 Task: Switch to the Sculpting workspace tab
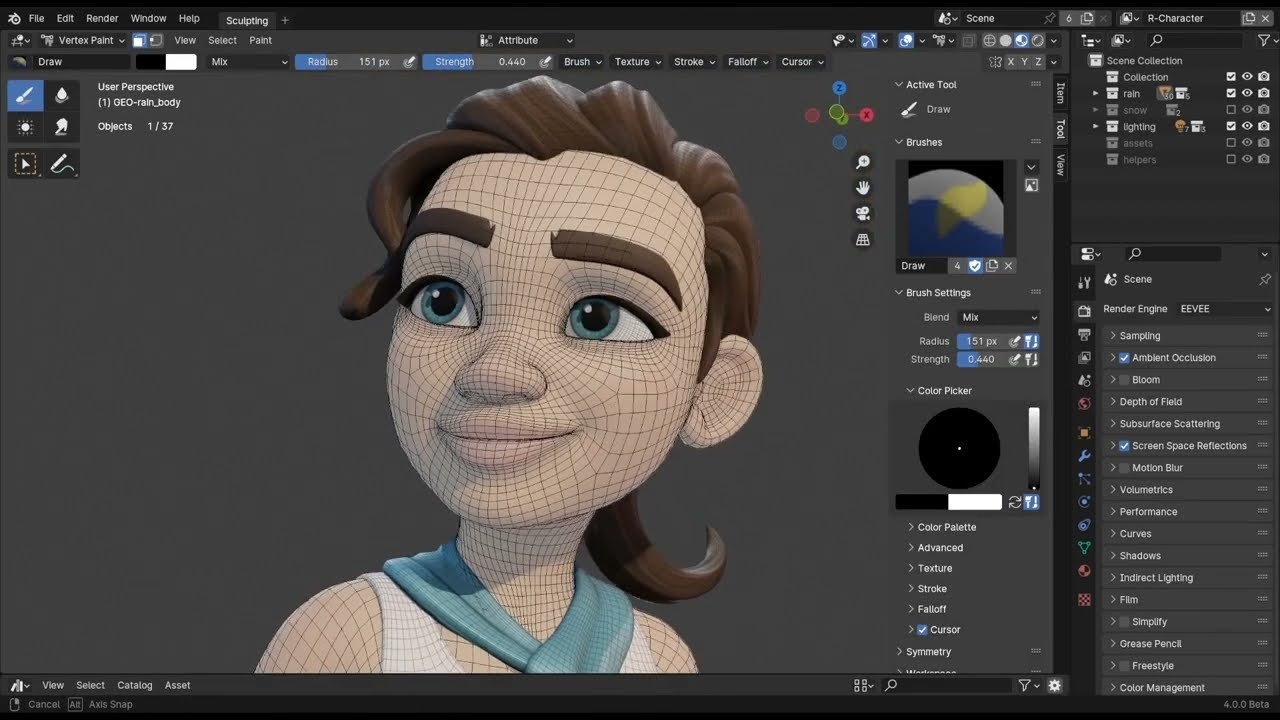(x=246, y=20)
